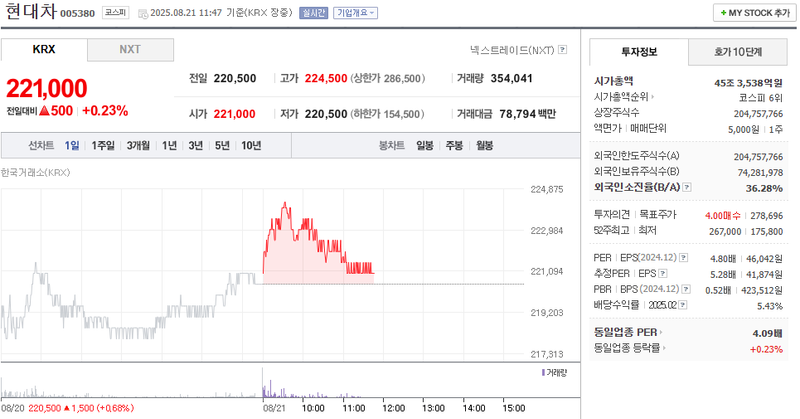Viewport: 800px width, 419px height.
Task: Click the 전일 value 220,500
Action: (x=235, y=79)
